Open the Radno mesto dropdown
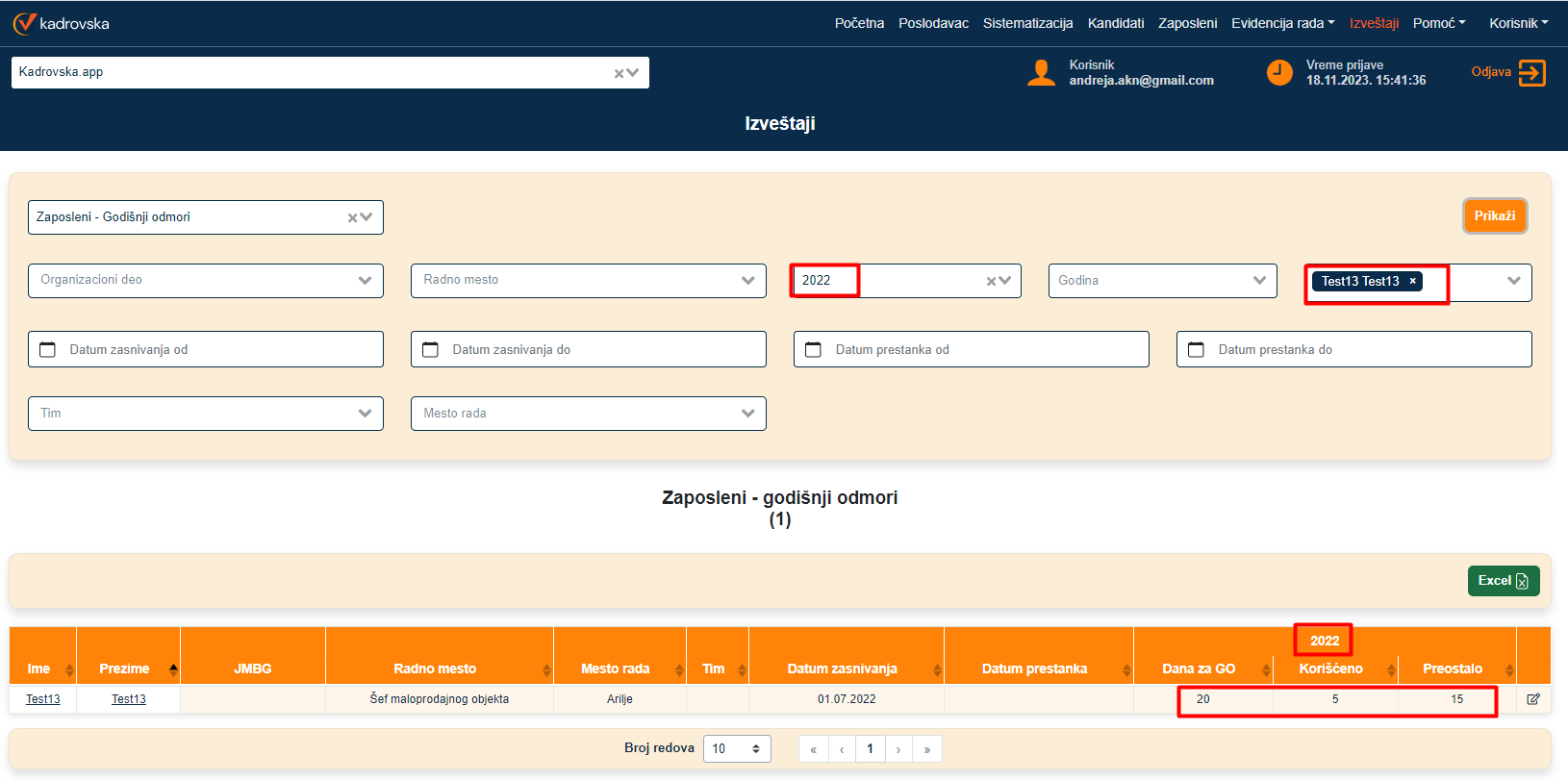Image resolution: width=1568 pixels, height=781 pixels. (x=747, y=281)
